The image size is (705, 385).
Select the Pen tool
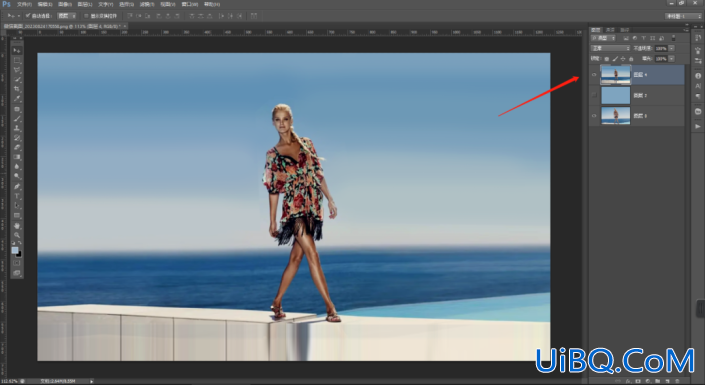[x=17, y=186]
